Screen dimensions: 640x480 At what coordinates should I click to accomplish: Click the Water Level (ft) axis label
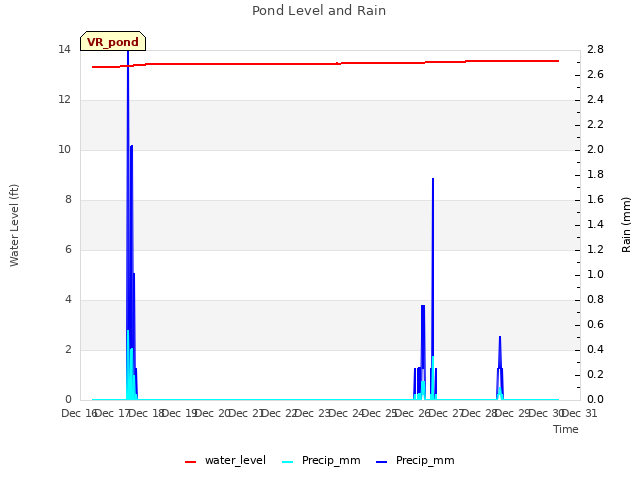[x=14, y=225]
